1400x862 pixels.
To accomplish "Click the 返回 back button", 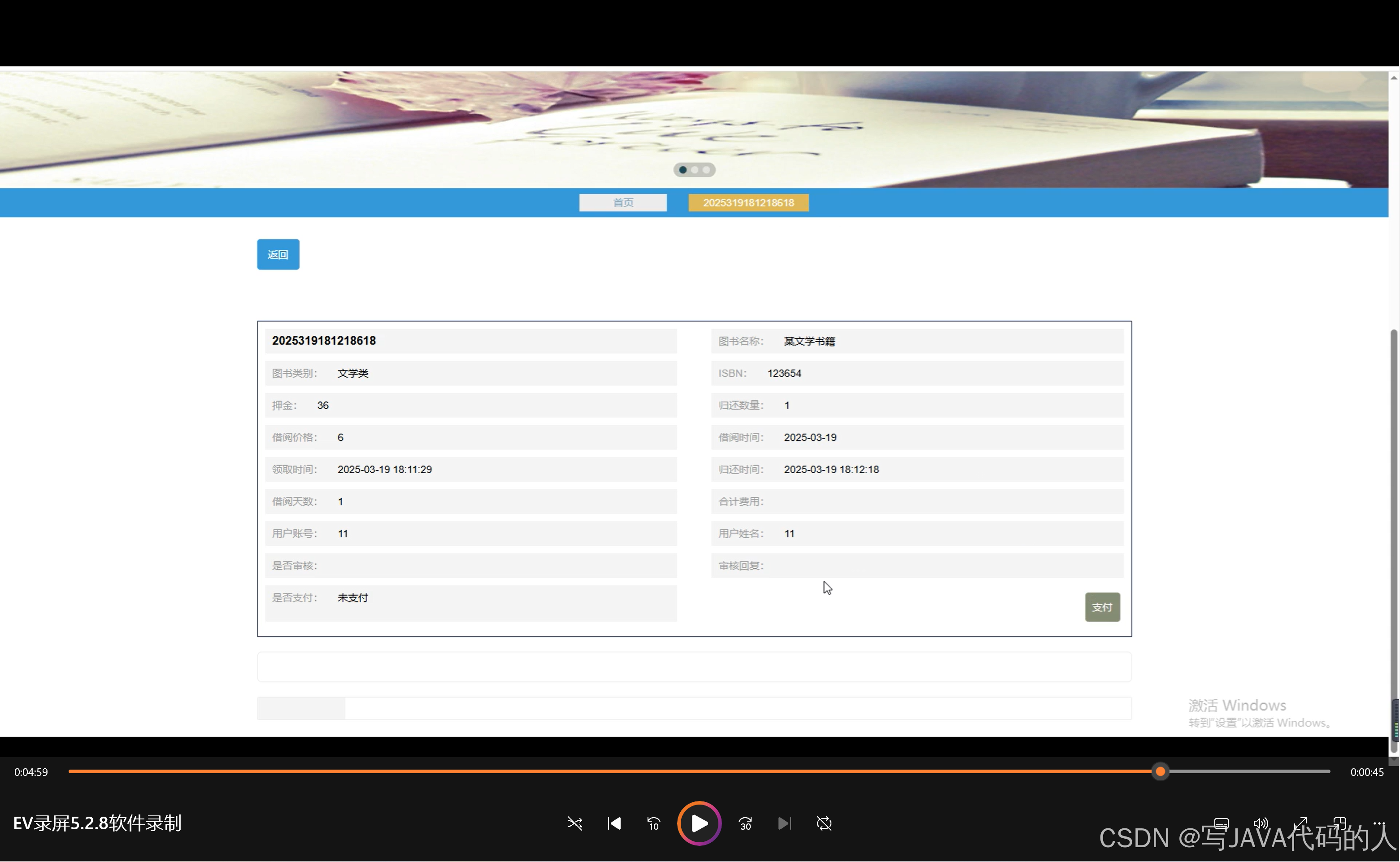I will 278,254.
